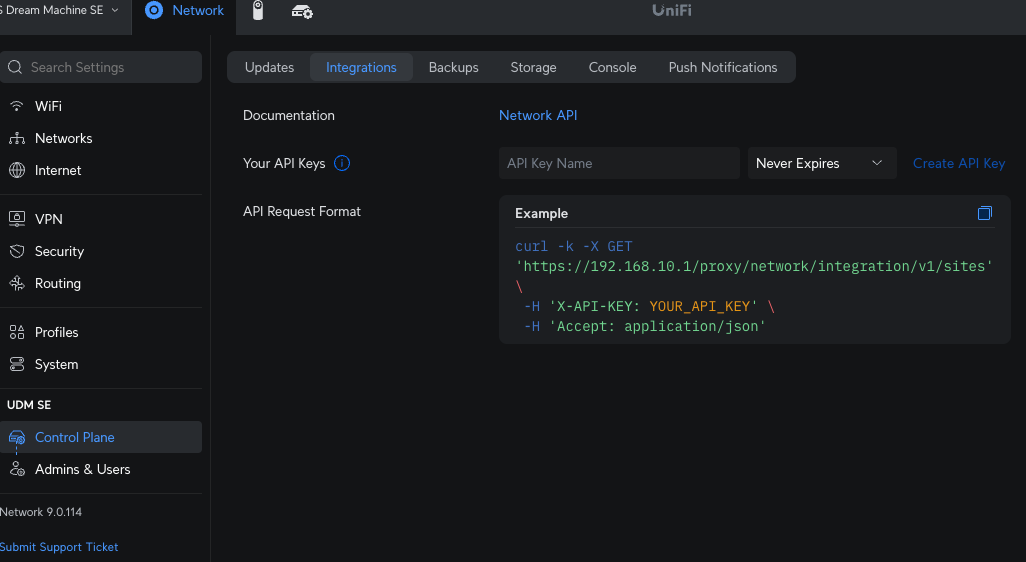Image resolution: width=1026 pixels, height=562 pixels.
Task: Click the copy icon in Example box
Action: 985,213
